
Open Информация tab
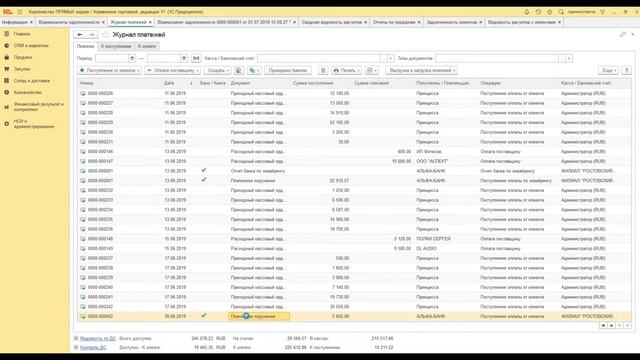[x=14, y=22]
